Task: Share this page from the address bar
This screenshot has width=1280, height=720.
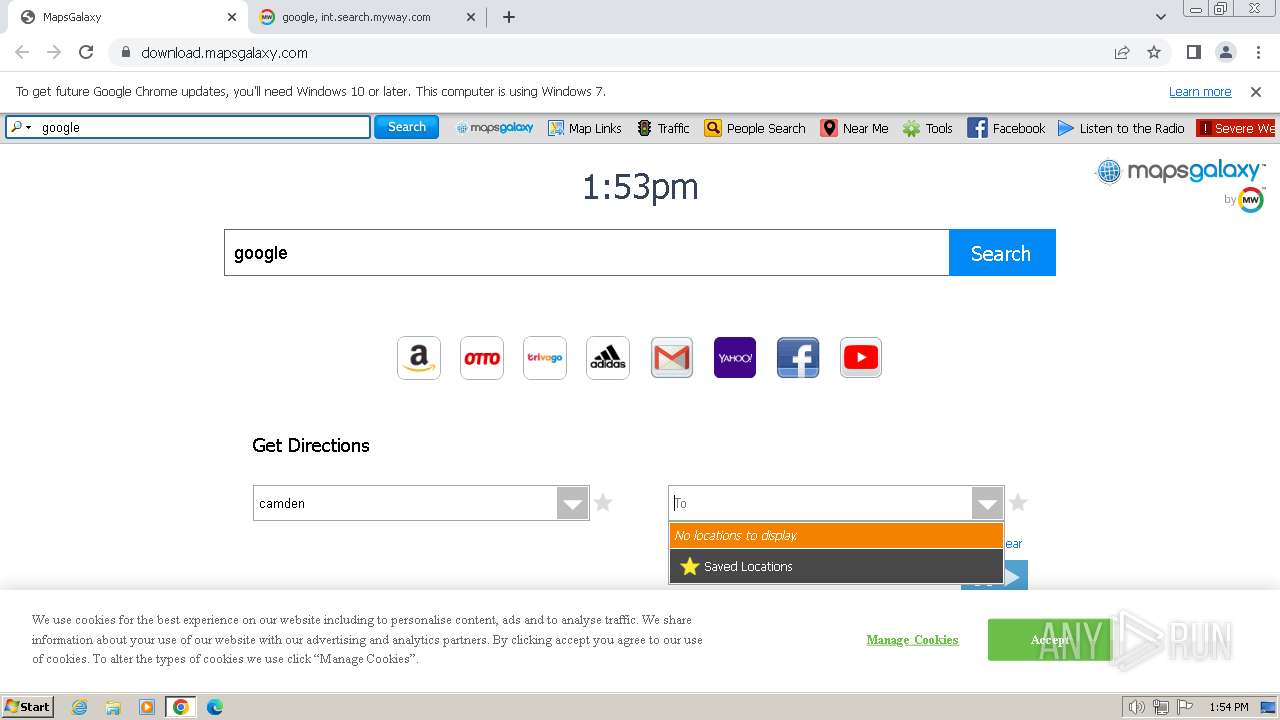Action: pos(1122,52)
